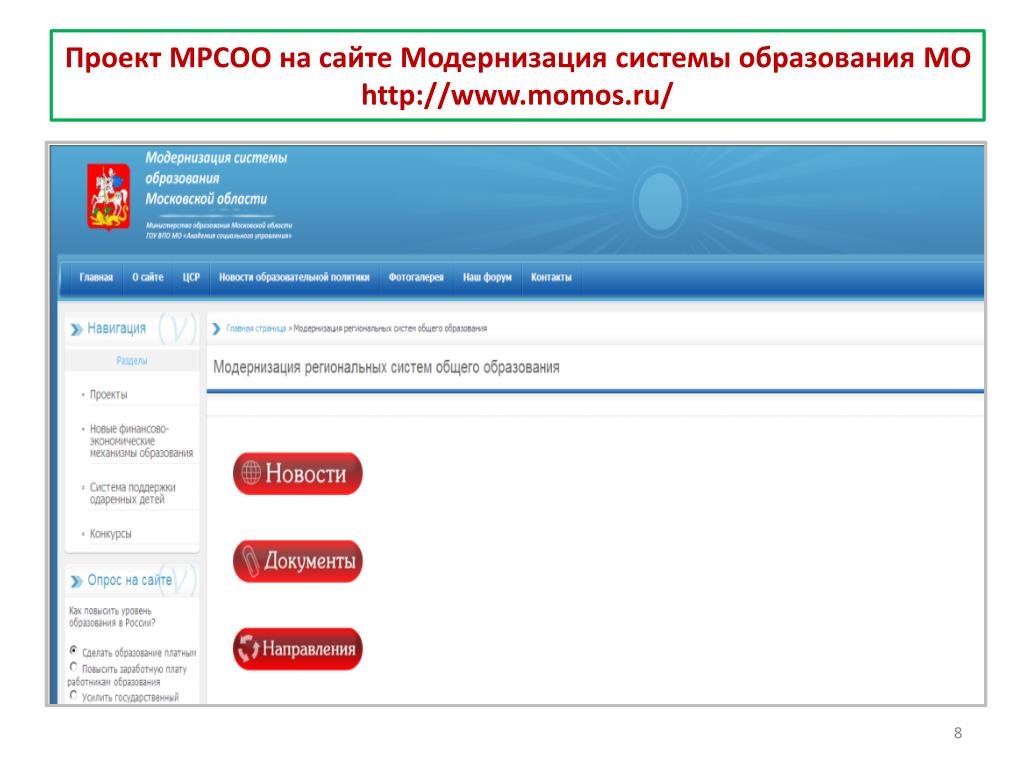Click the red Новости button
The image size is (1024, 768).
[x=298, y=473]
